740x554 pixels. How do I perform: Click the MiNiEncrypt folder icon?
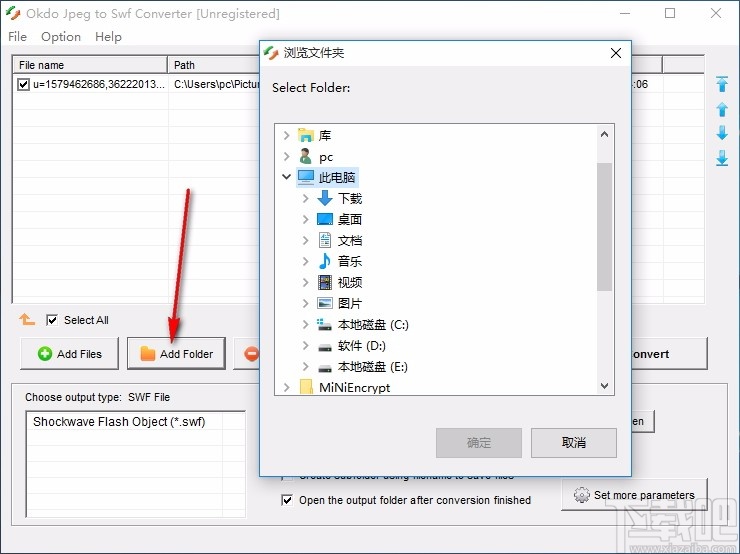306,387
